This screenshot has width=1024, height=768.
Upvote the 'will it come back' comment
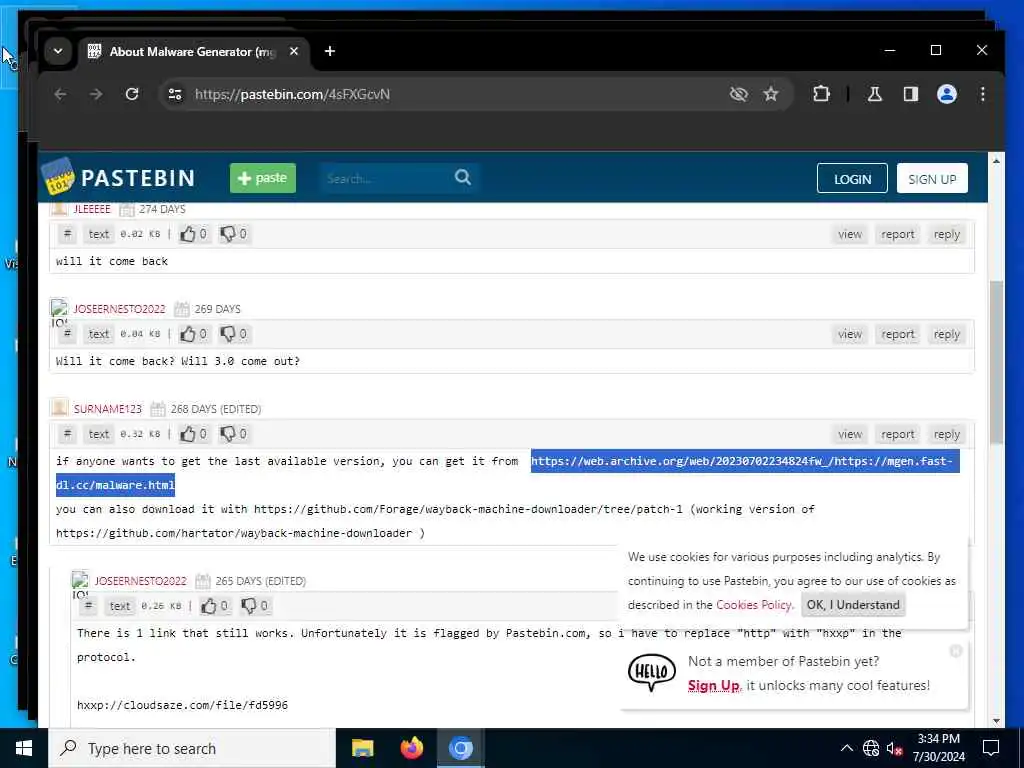click(193, 234)
